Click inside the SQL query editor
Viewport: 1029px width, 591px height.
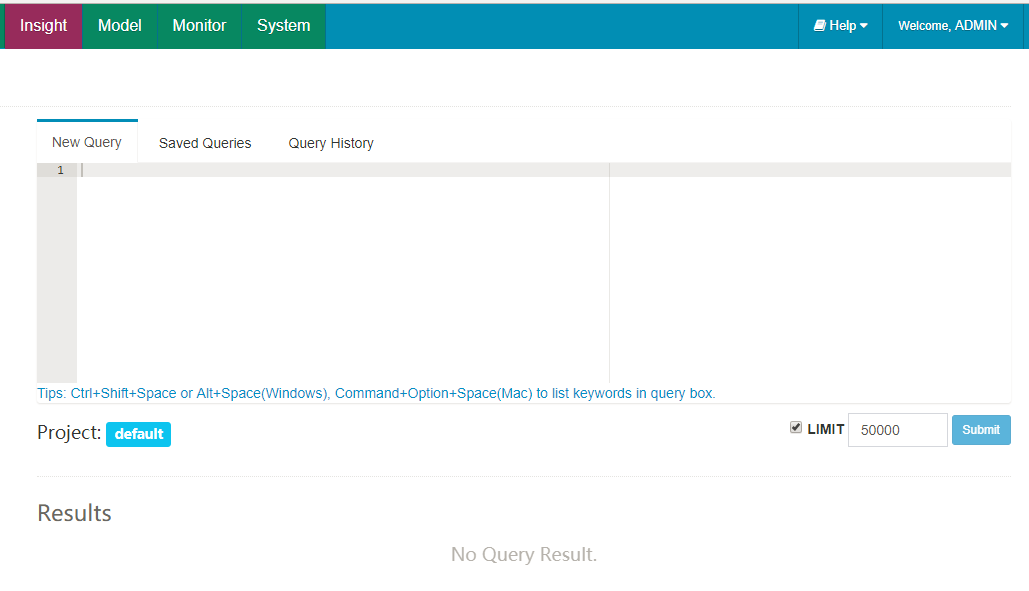pos(340,270)
